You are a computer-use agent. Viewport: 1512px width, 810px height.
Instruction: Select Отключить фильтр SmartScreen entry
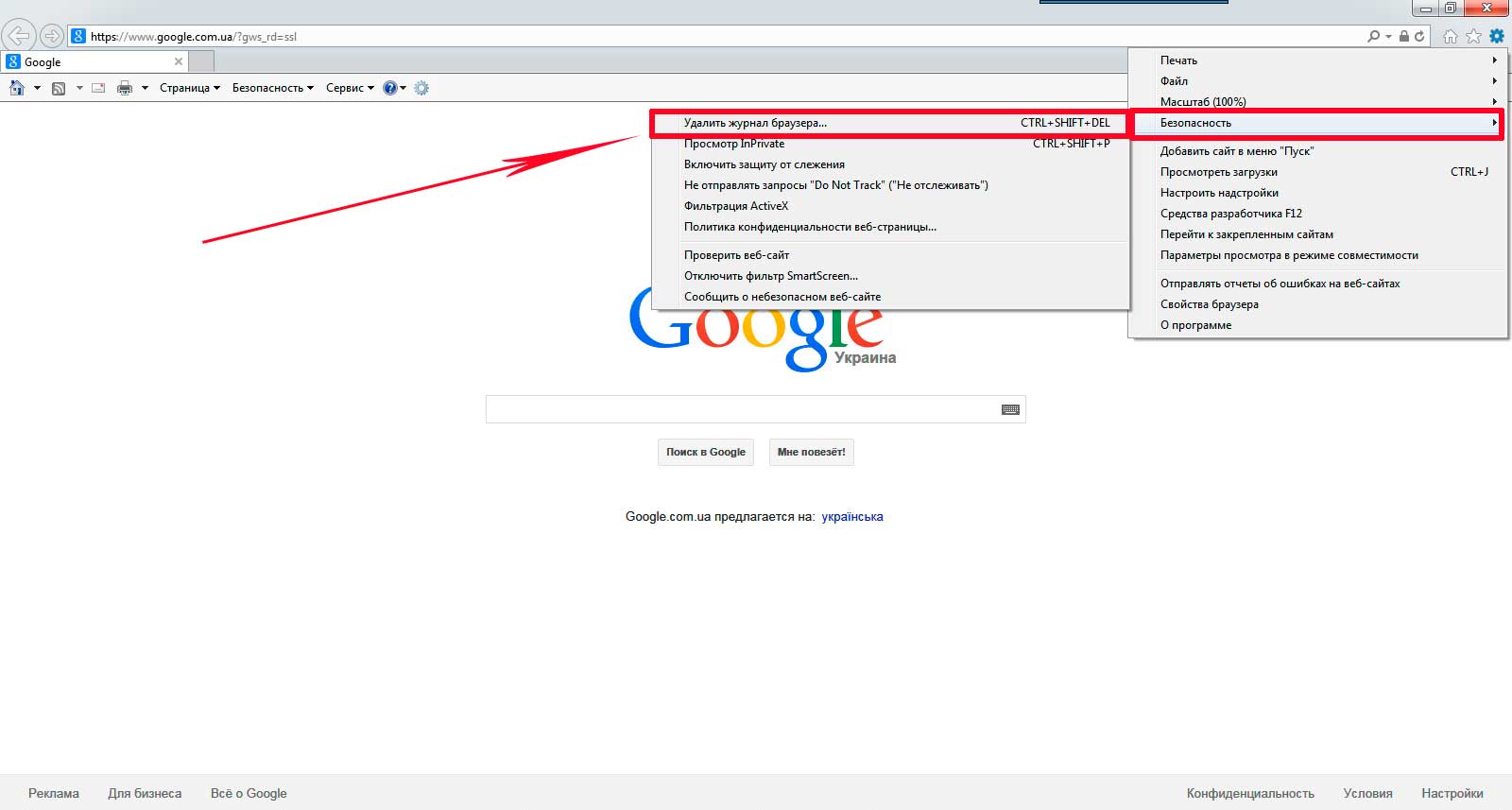coord(890,276)
